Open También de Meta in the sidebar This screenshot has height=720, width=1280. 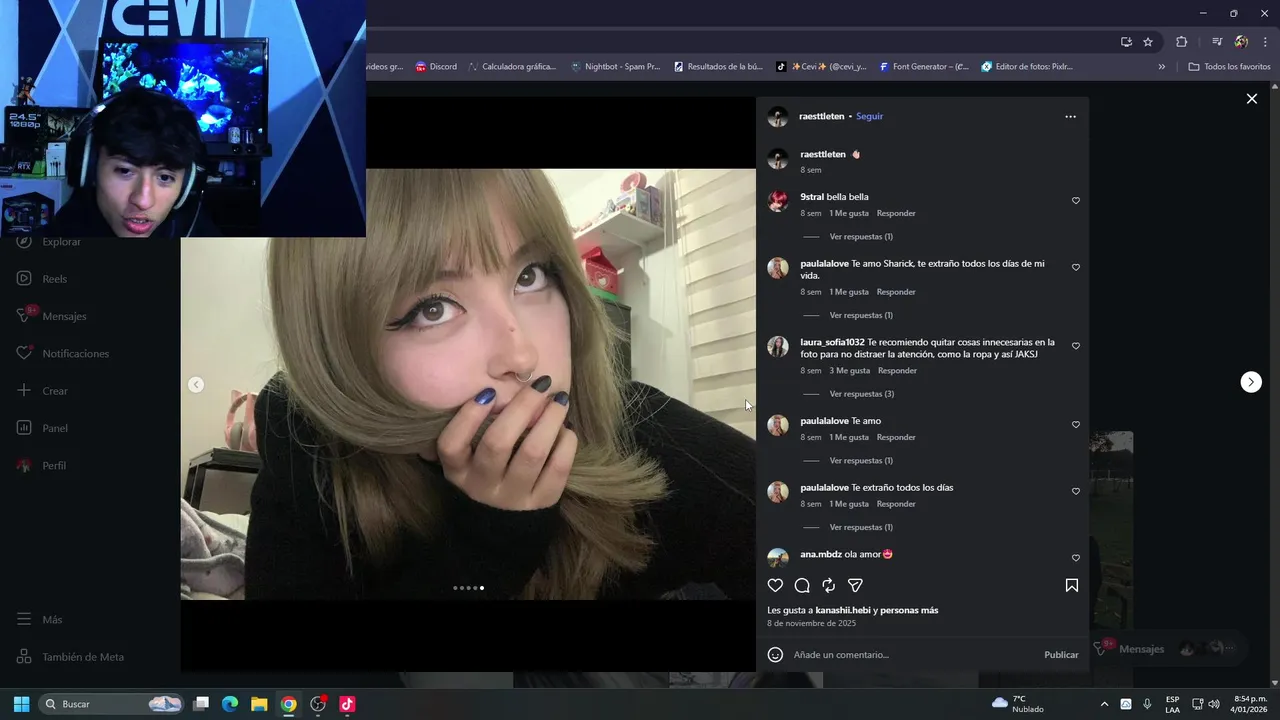(70, 657)
